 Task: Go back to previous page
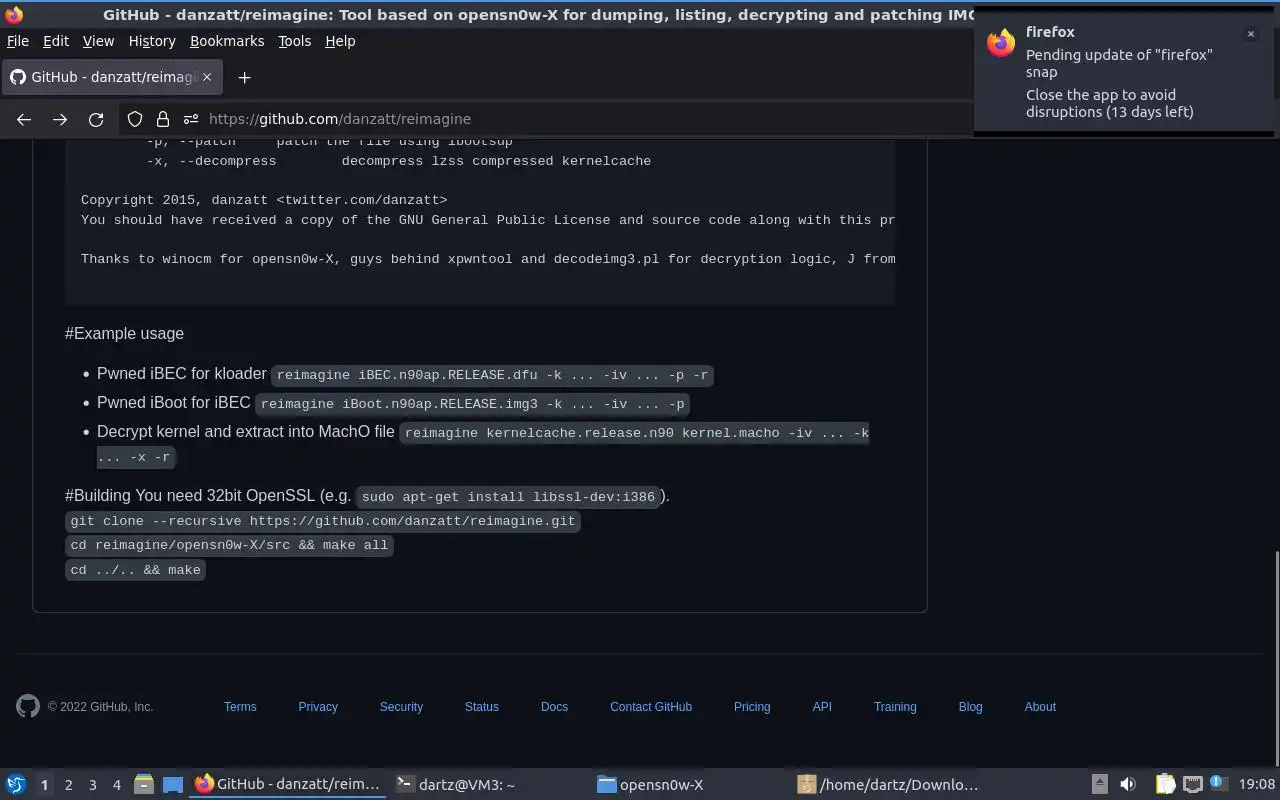click(x=24, y=119)
